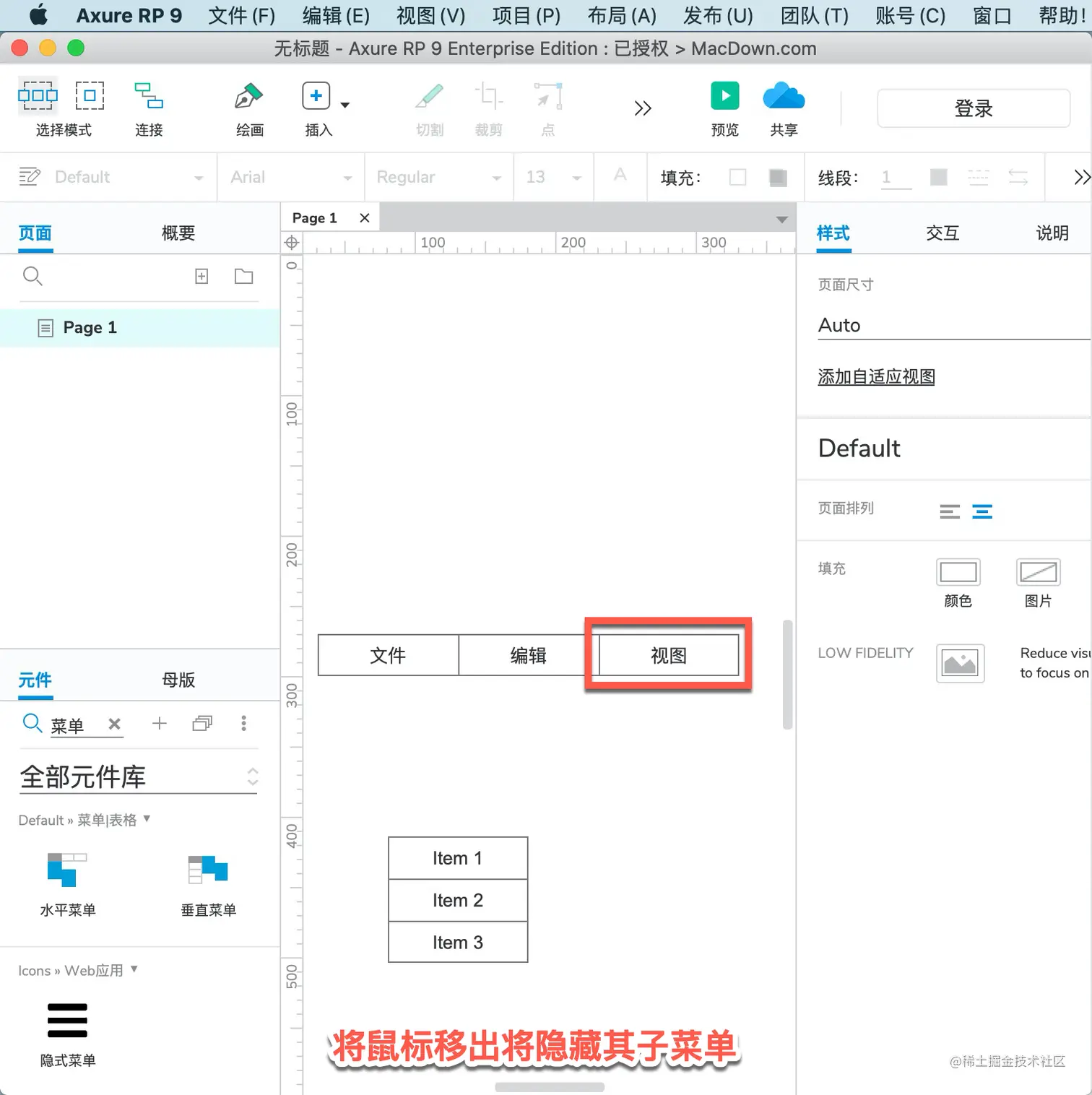The width and height of the screenshot is (1092, 1095).
Task: Select left page alignment
Action: click(950, 512)
